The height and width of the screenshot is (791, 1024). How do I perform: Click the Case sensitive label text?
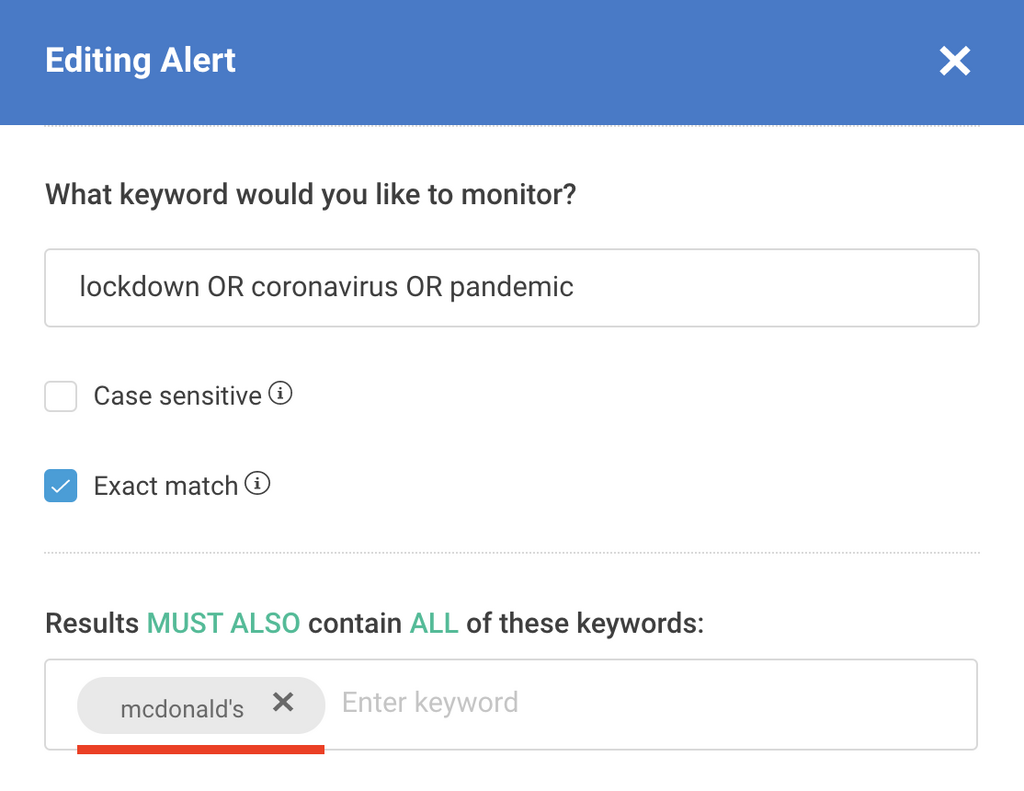coord(177,396)
